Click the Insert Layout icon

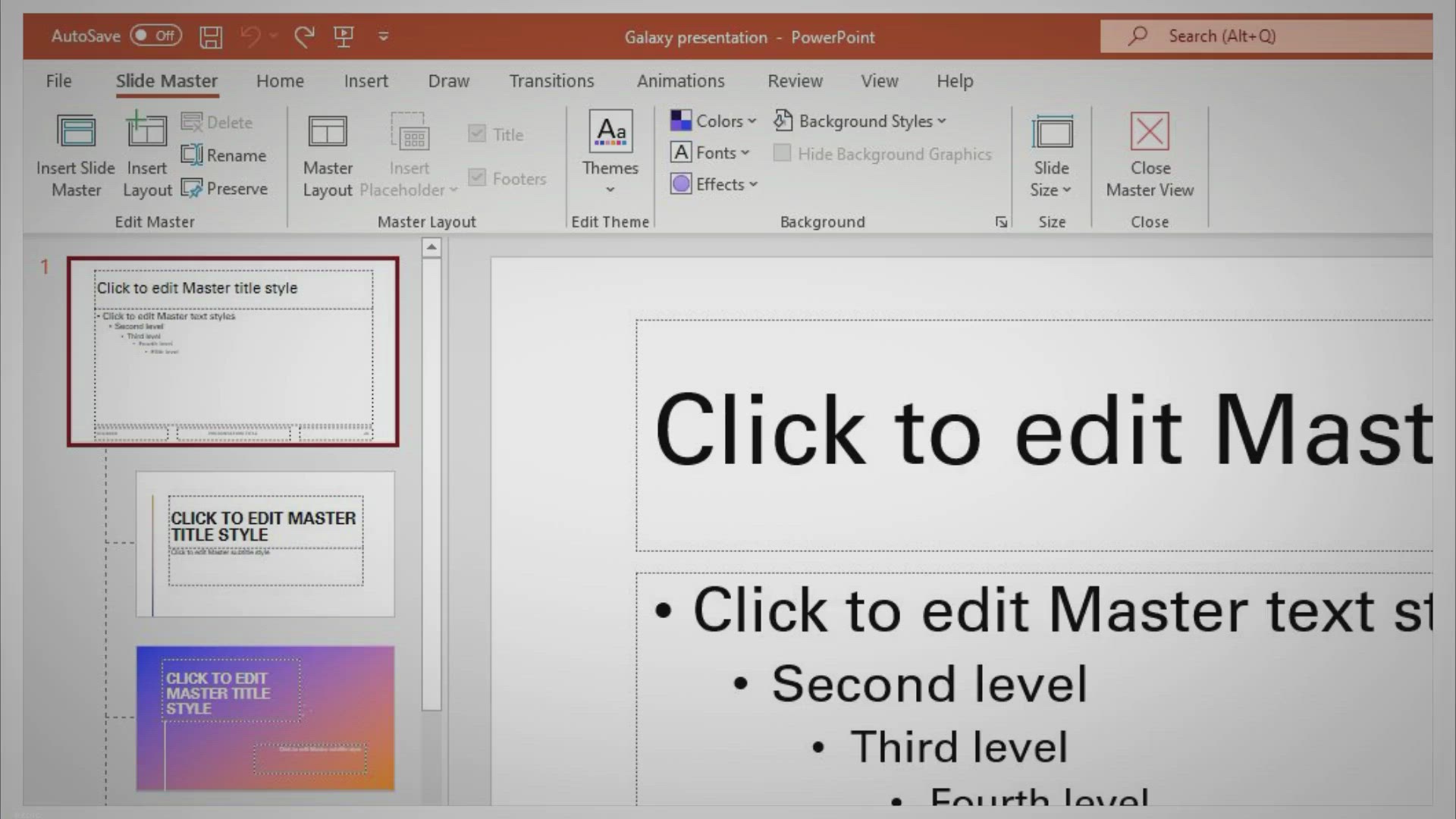(x=146, y=130)
